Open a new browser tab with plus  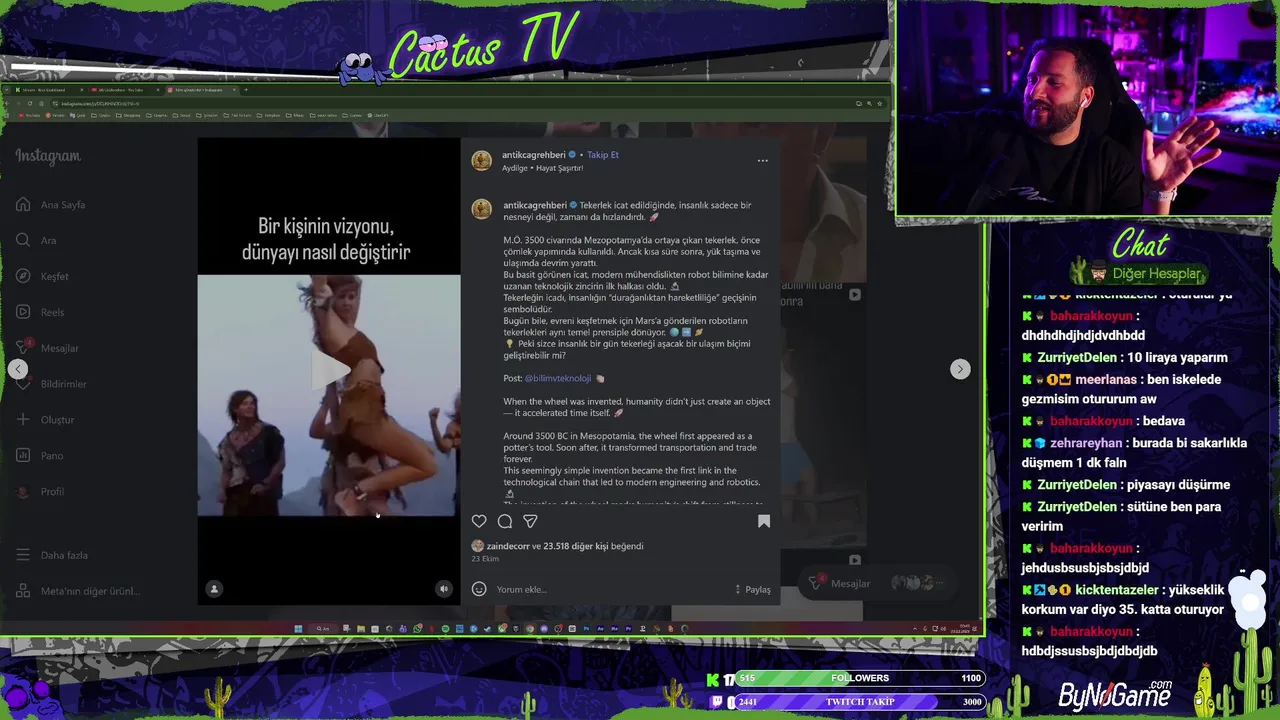pyautogui.click(x=246, y=90)
